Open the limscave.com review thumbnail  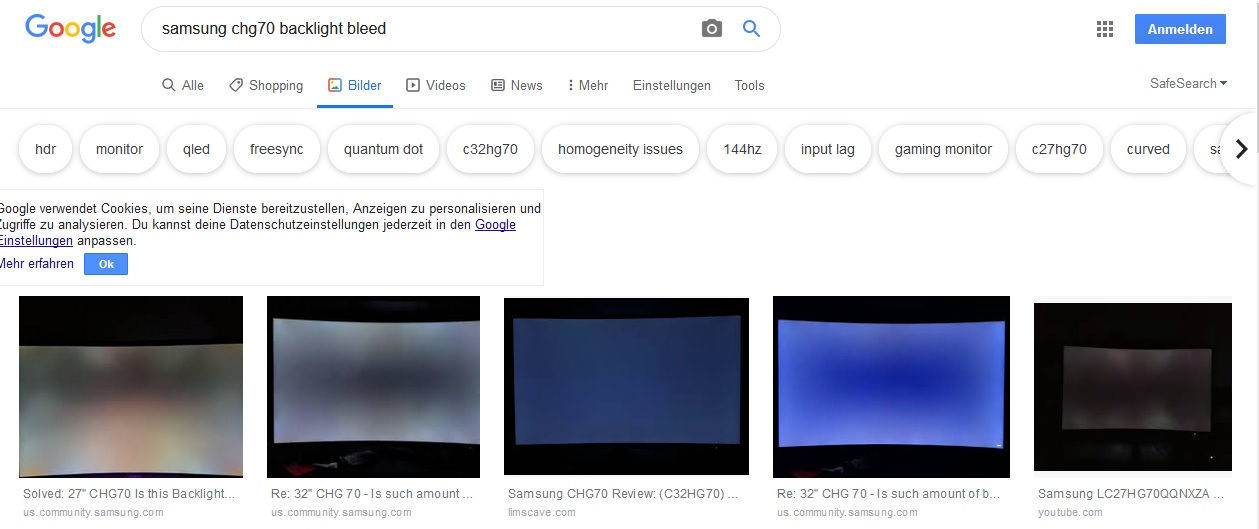coord(626,386)
